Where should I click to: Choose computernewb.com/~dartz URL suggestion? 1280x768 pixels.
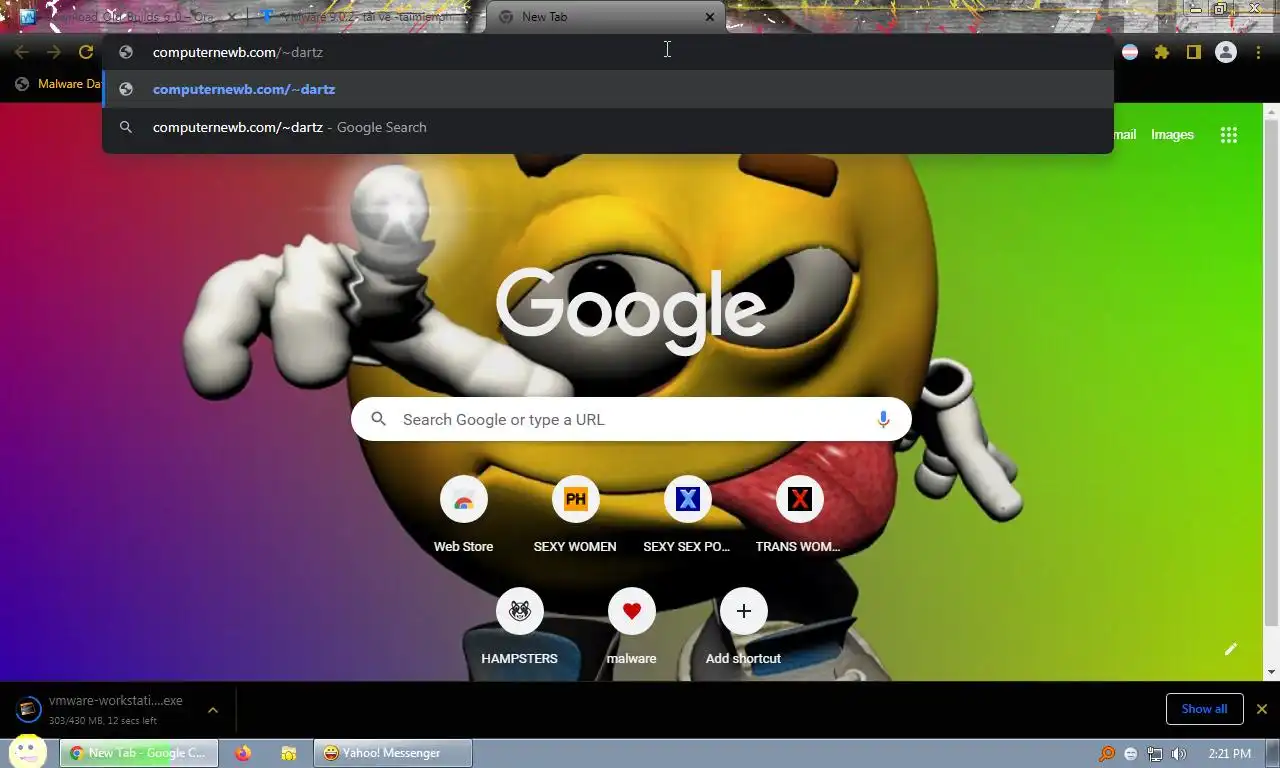pos(608,89)
